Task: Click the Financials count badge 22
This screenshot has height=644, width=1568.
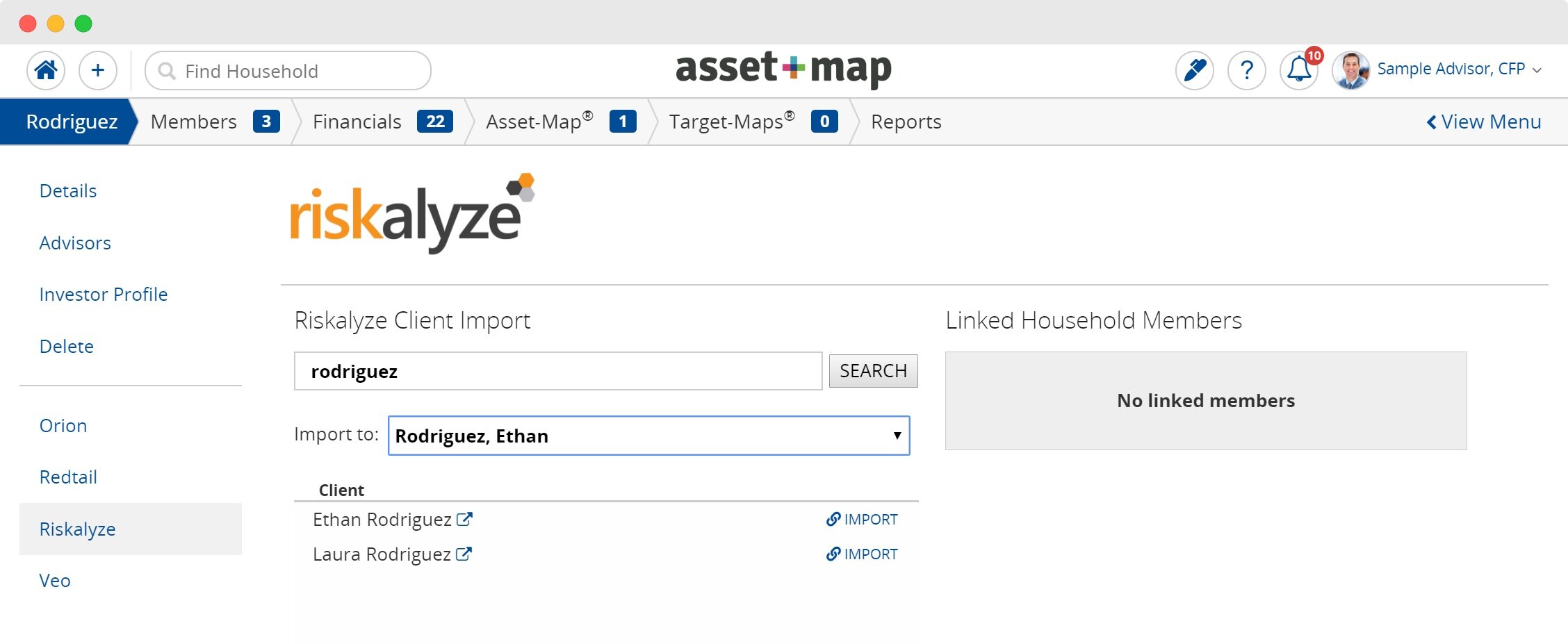Action: point(435,122)
